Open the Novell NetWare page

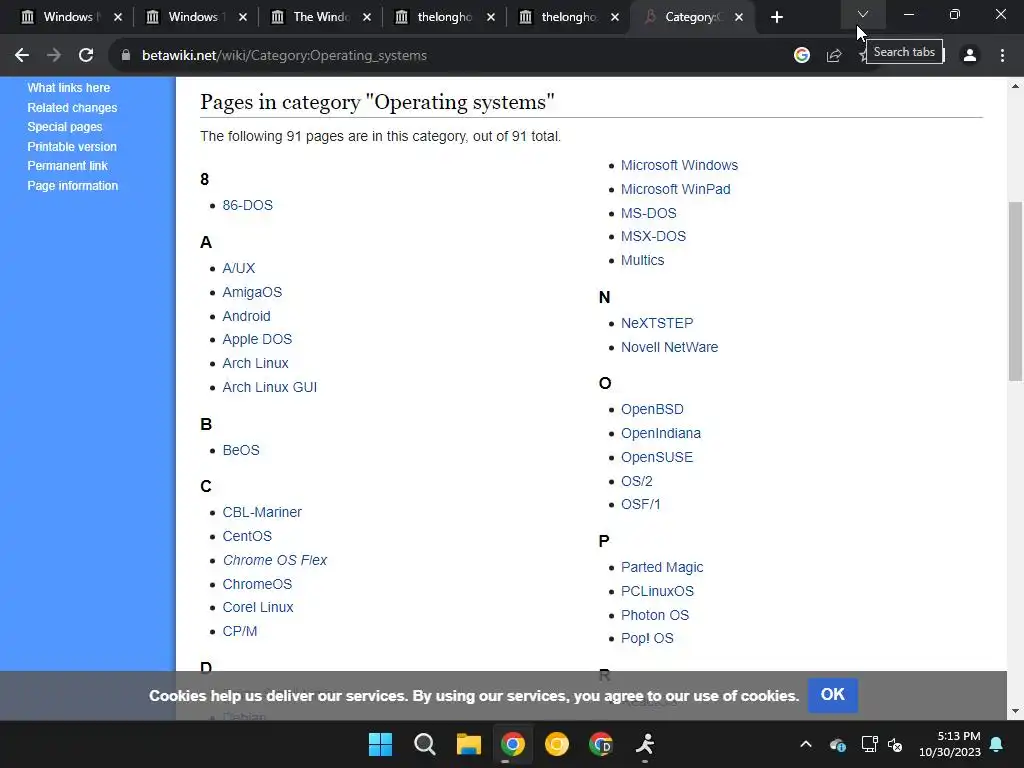pyautogui.click(x=669, y=347)
